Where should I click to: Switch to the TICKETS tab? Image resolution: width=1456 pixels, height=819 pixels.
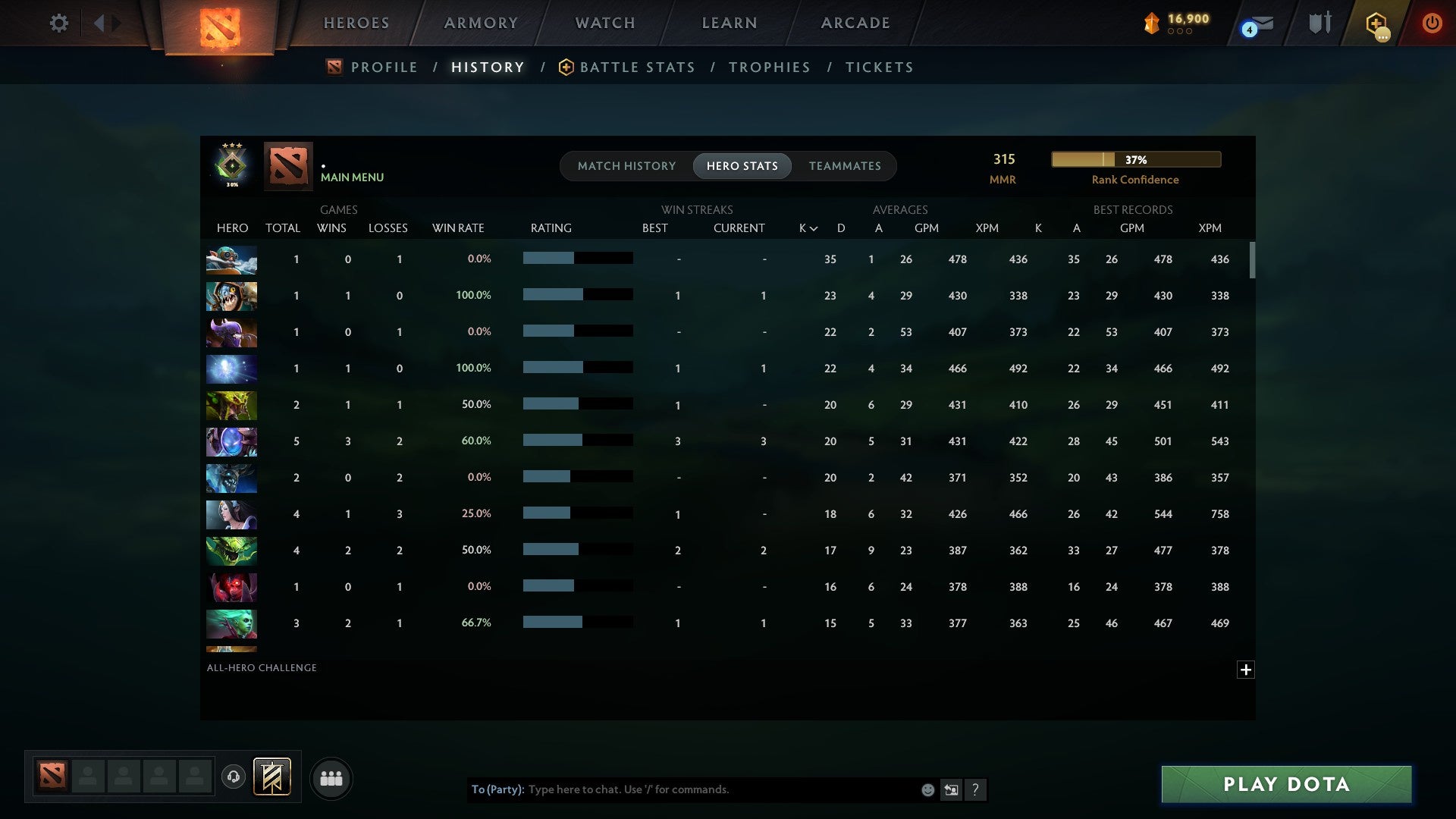pos(880,67)
